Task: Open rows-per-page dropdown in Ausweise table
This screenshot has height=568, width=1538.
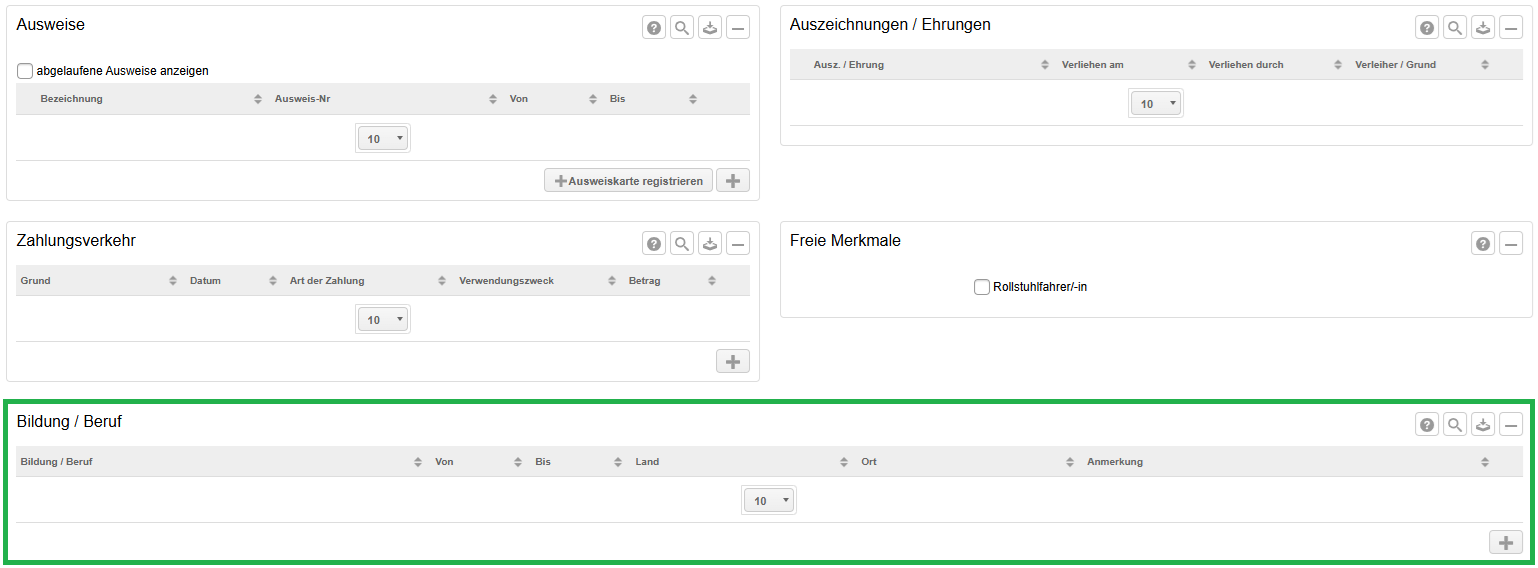Action: 383,139
